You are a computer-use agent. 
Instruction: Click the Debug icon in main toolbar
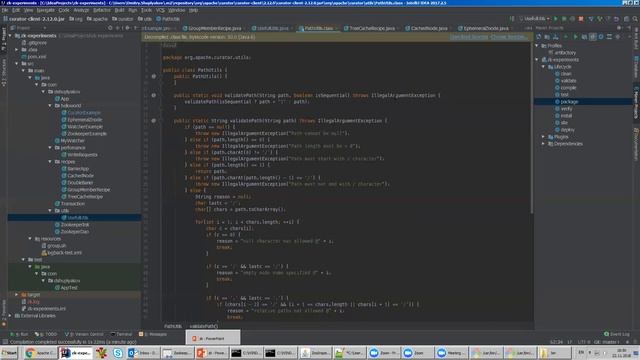click(564, 19)
